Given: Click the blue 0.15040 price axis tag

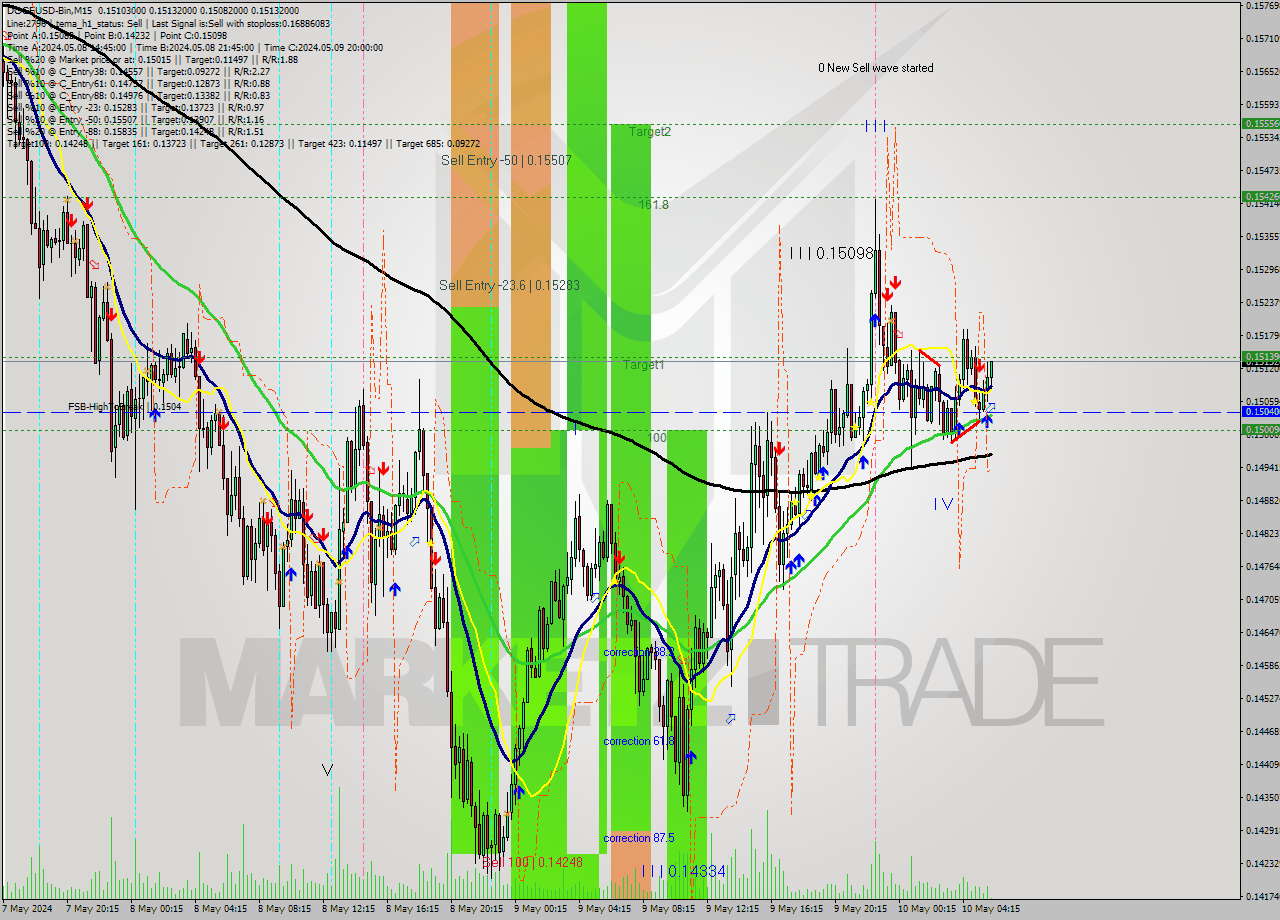Looking at the screenshot, I should coord(1261,412).
